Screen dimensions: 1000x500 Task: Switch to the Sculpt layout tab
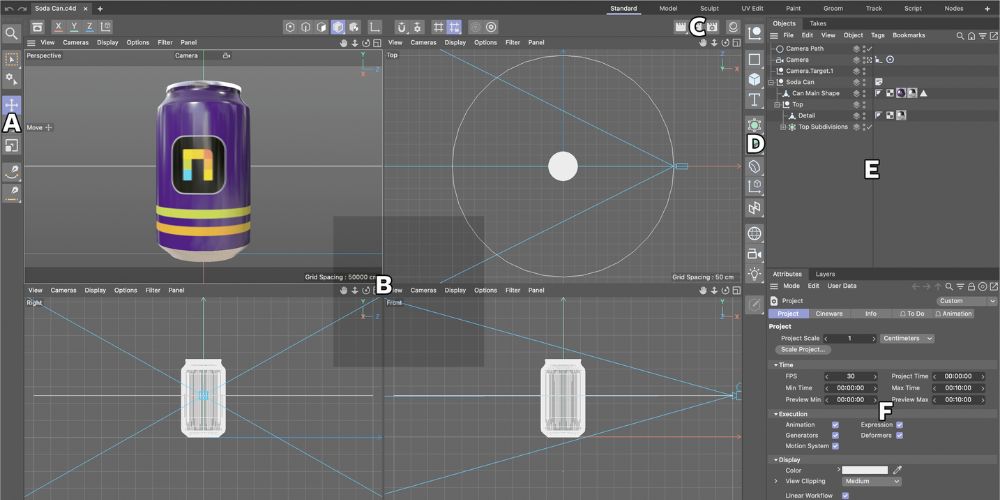(709, 8)
